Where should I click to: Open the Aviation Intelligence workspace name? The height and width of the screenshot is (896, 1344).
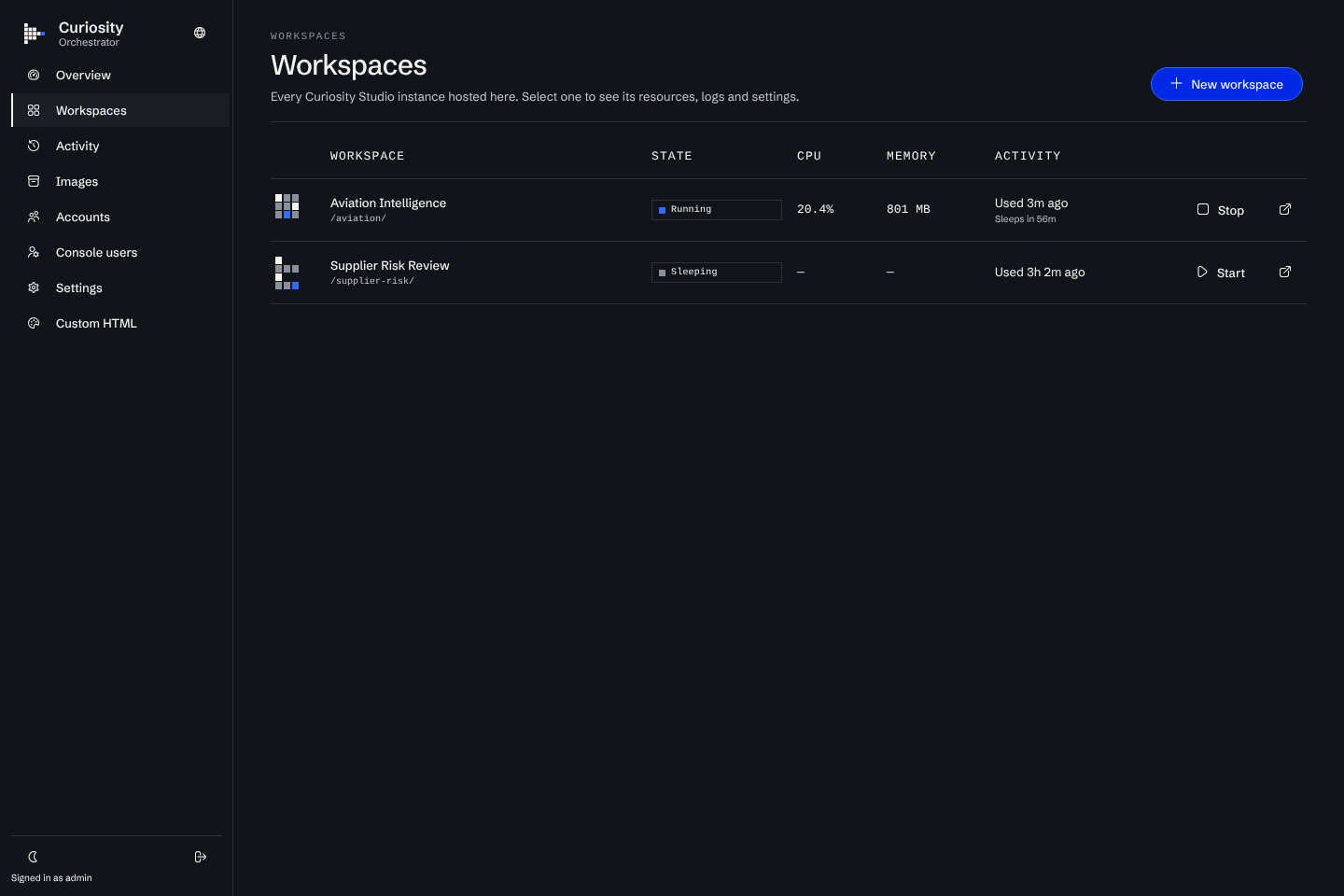point(388,203)
